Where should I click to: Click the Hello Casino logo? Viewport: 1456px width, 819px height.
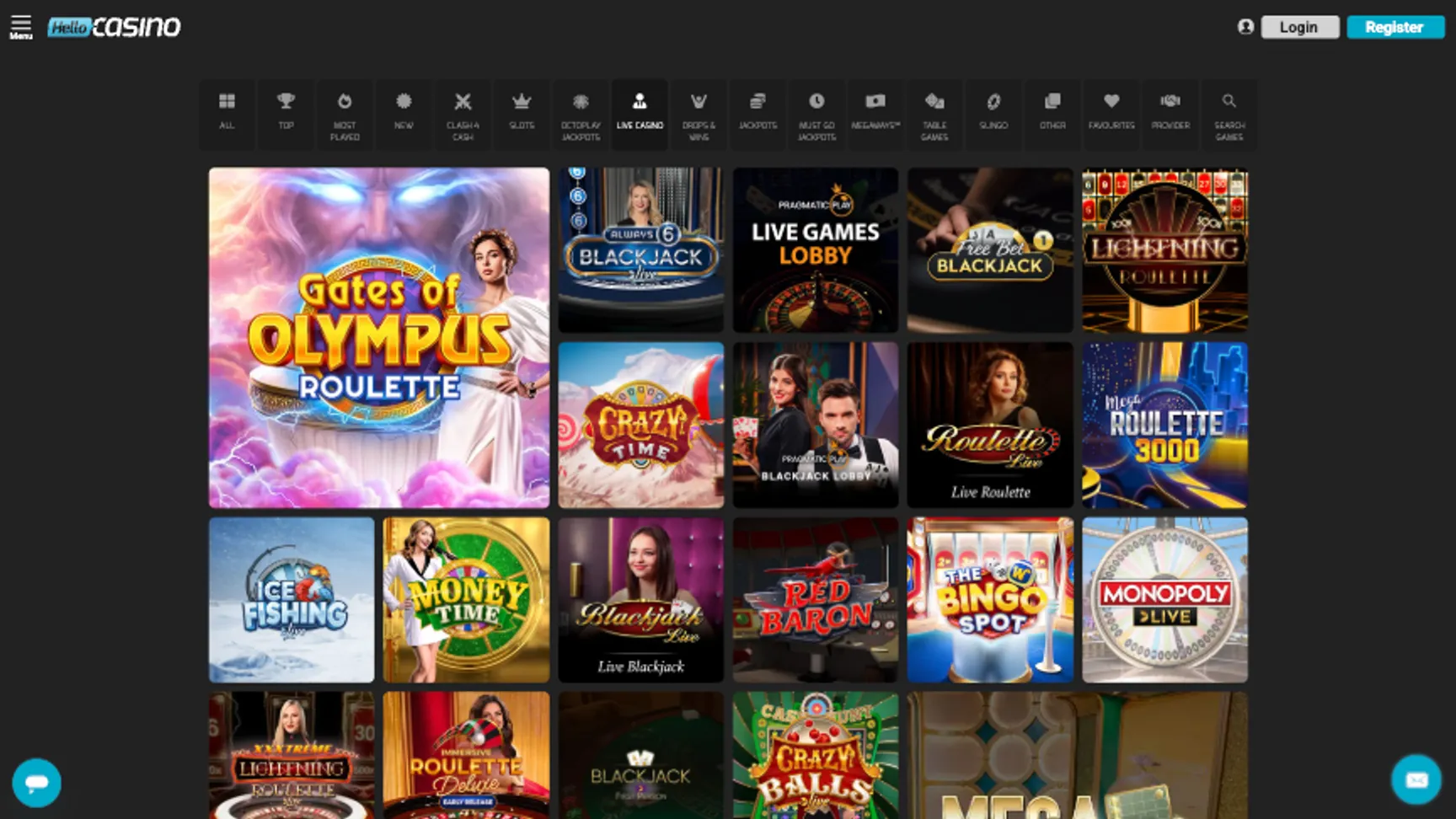pos(114,27)
